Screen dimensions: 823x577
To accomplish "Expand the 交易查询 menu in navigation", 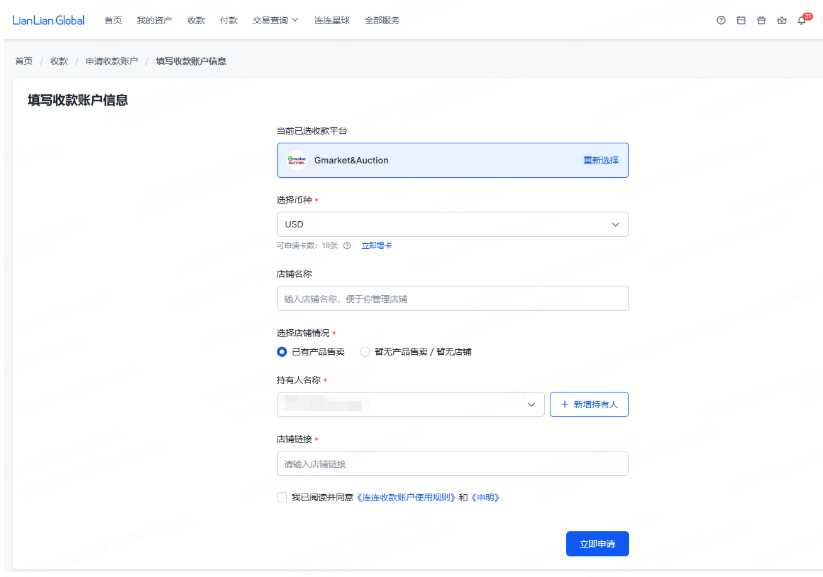I will coord(275,21).
